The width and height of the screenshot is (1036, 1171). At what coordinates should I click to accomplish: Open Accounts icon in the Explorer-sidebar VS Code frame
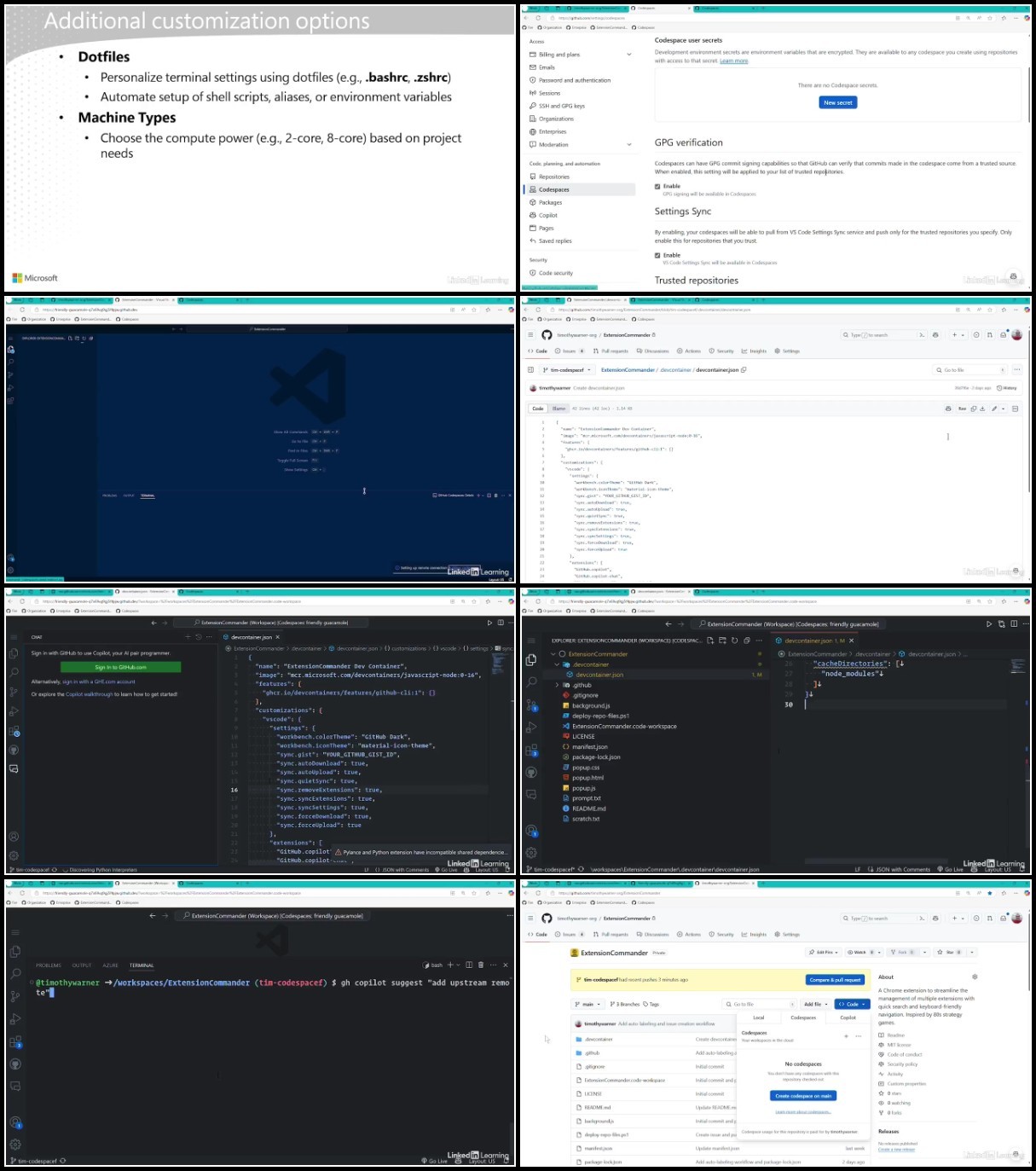[x=531, y=830]
